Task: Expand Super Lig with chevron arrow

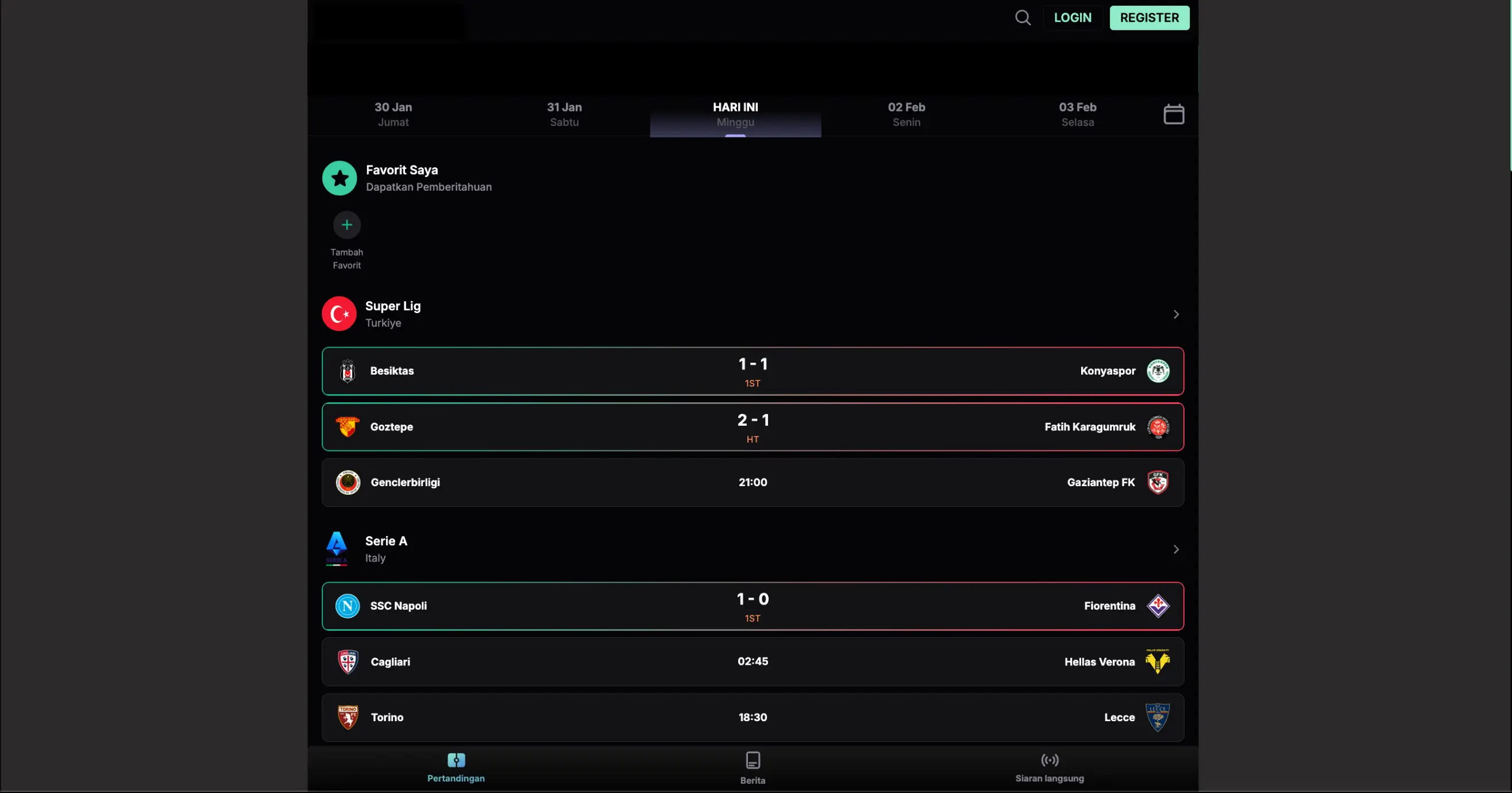Action: point(1176,315)
